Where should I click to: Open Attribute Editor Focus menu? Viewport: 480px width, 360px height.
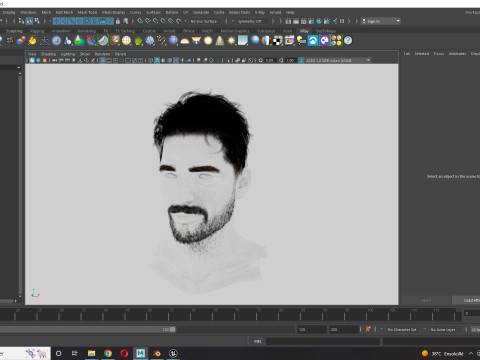(x=439, y=54)
